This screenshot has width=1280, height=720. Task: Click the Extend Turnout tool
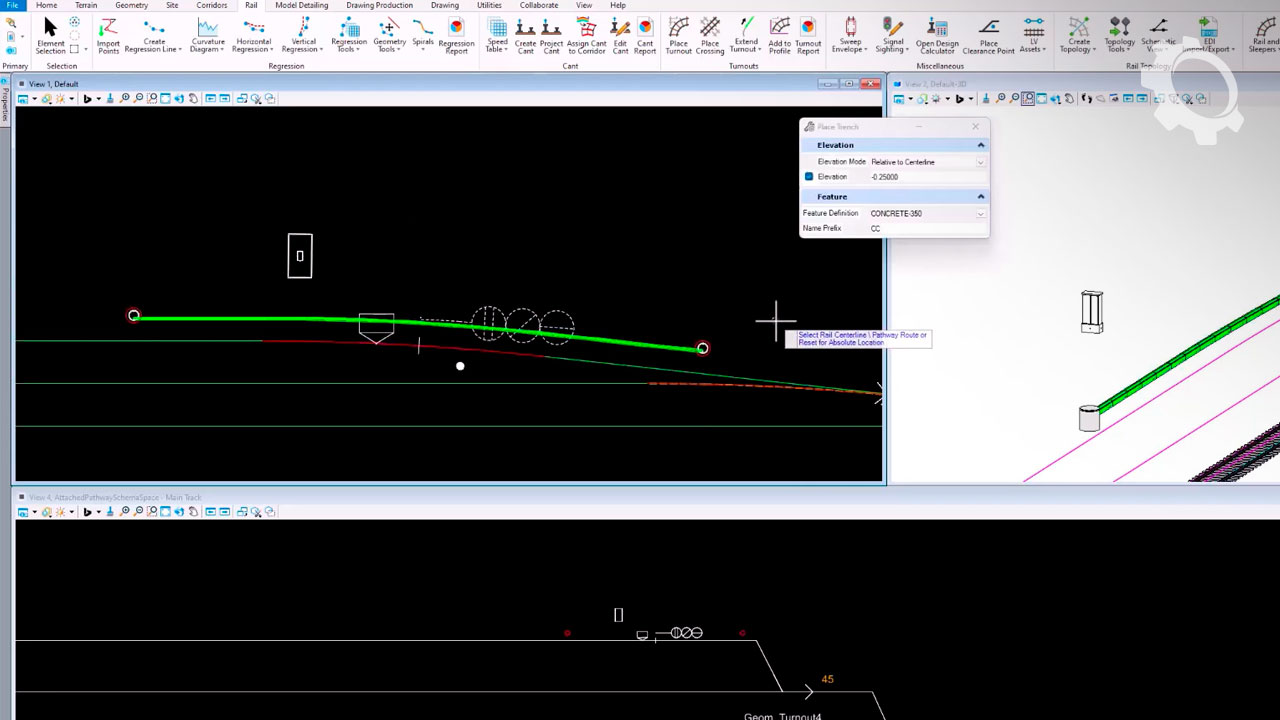click(x=746, y=35)
